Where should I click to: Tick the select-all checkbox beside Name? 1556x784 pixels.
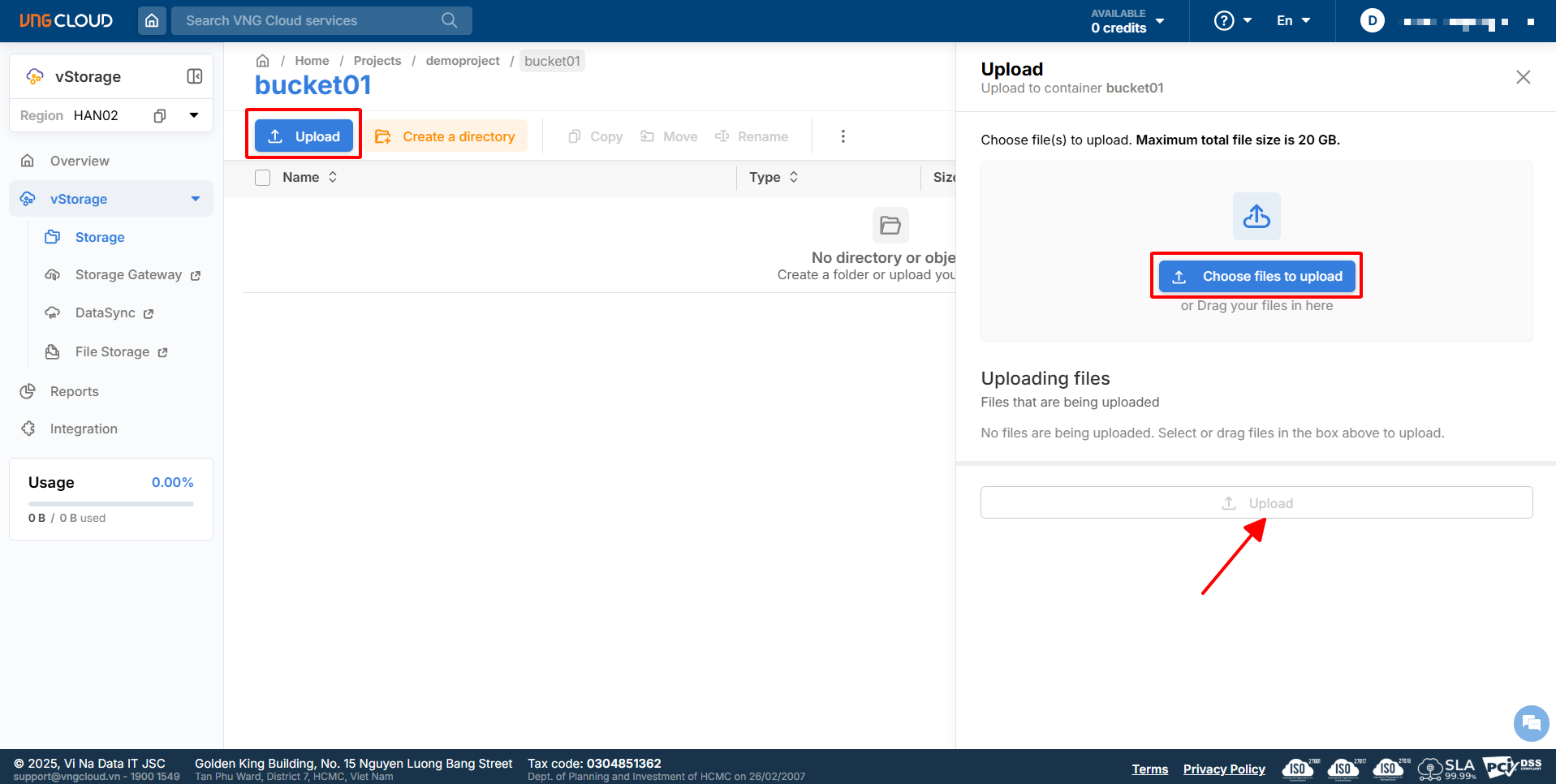[262, 178]
